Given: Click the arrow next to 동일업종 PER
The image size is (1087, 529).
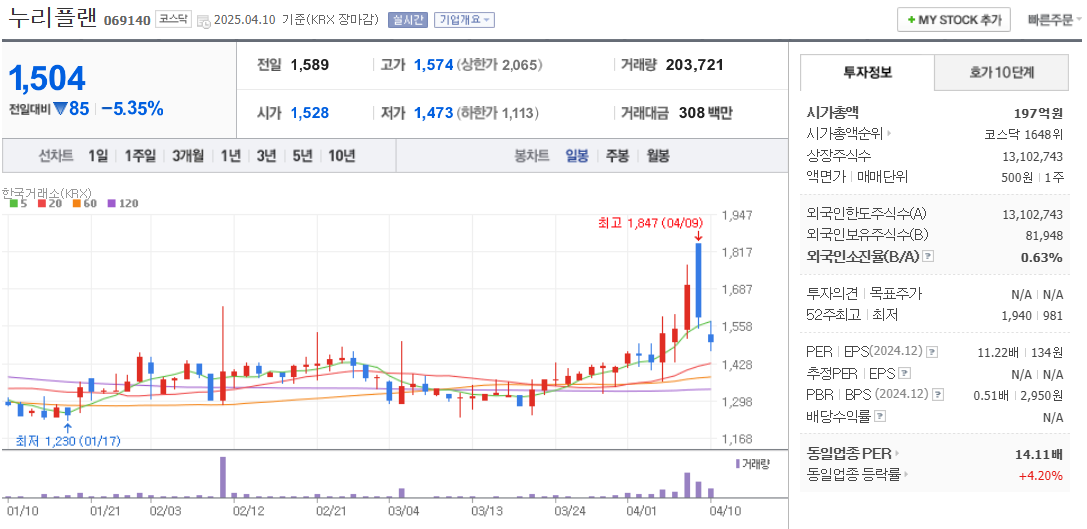Looking at the screenshot, I should (x=897, y=454).
